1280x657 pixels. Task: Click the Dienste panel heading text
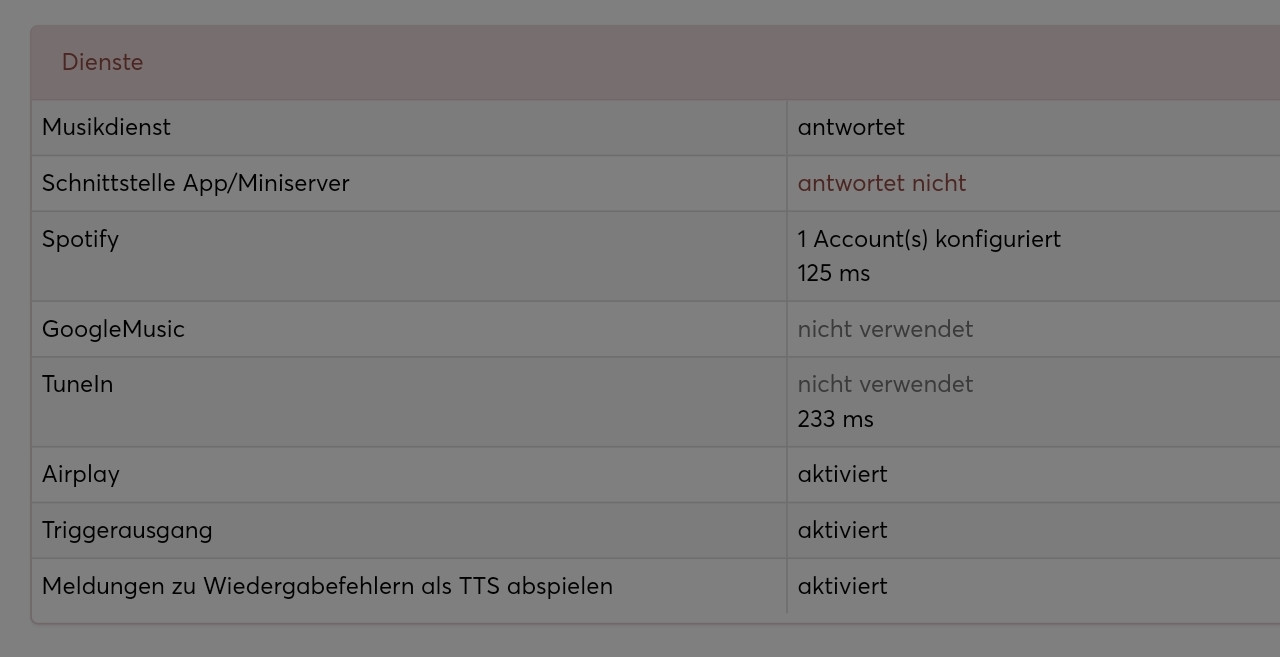coord(102,62)
